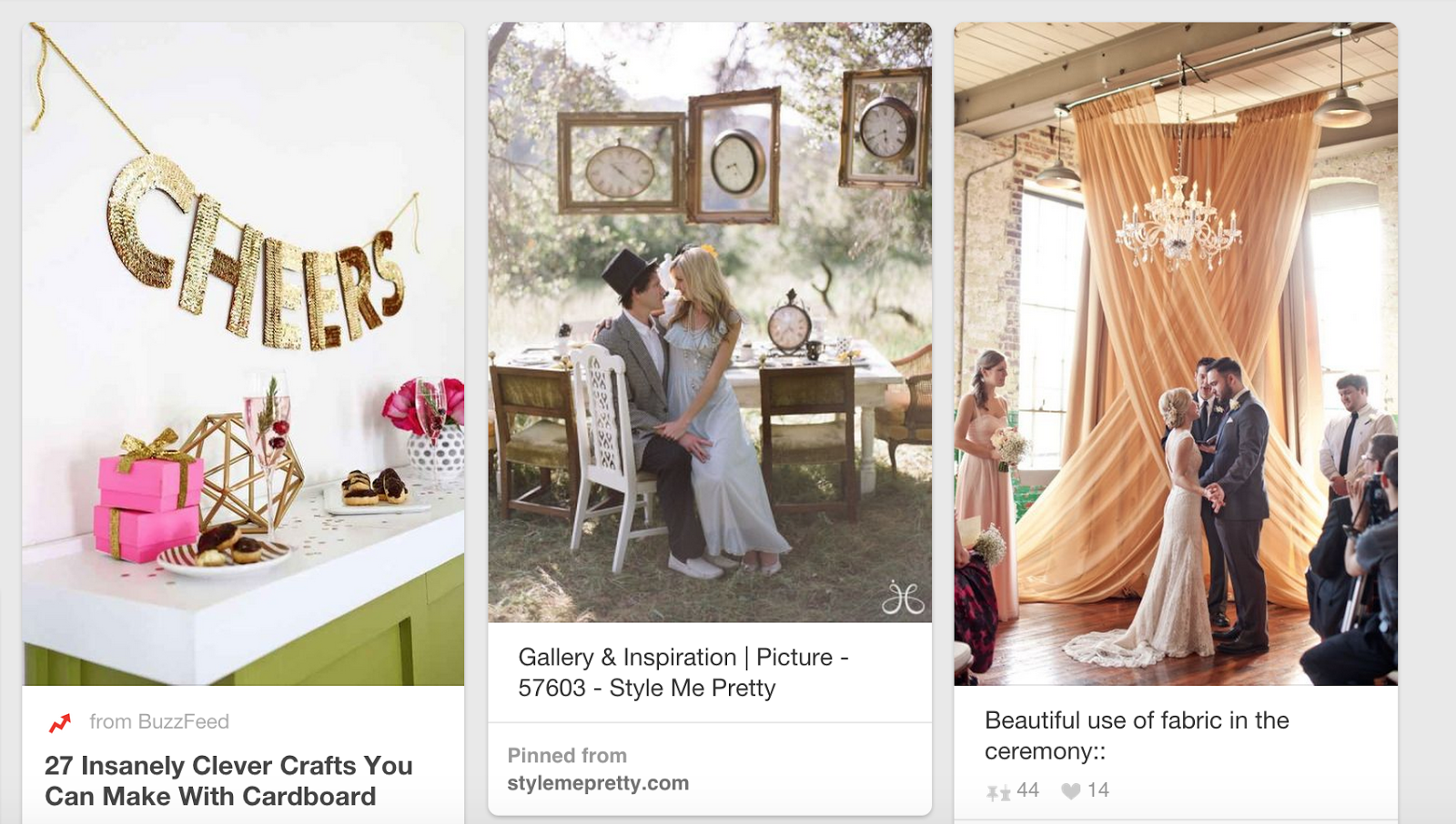Click the crystal chandelier in ceremony photo
The height and width of the screenshot is (824, 1456).
[x=1179, y=223]
